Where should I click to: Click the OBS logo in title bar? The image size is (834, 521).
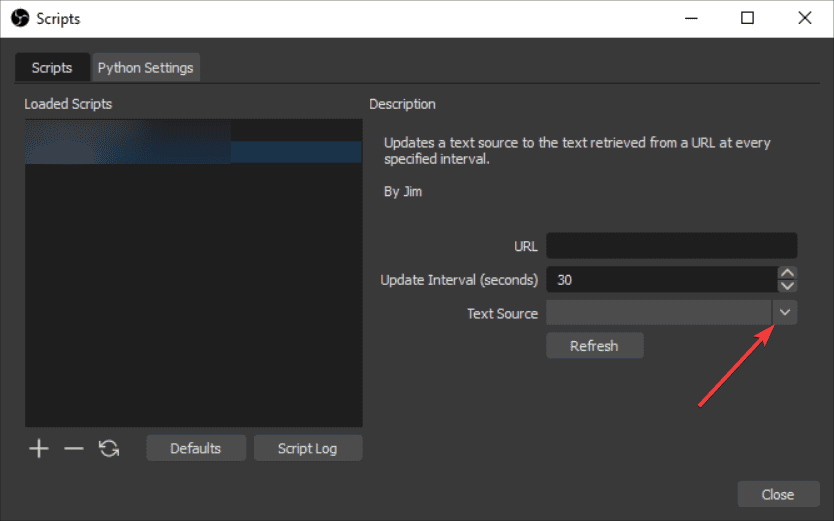(20, 18)
